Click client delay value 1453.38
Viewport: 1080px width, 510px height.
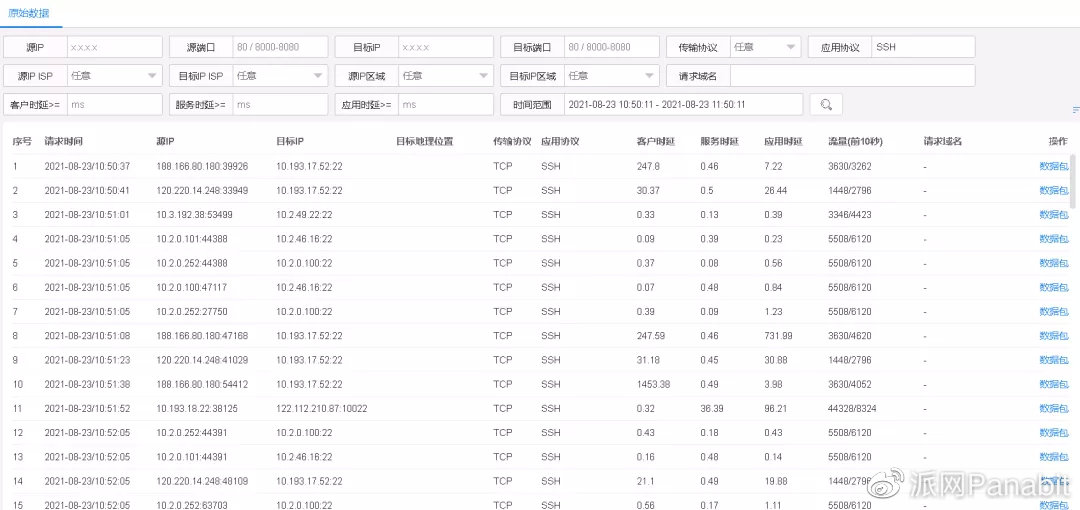pos(653,384)
